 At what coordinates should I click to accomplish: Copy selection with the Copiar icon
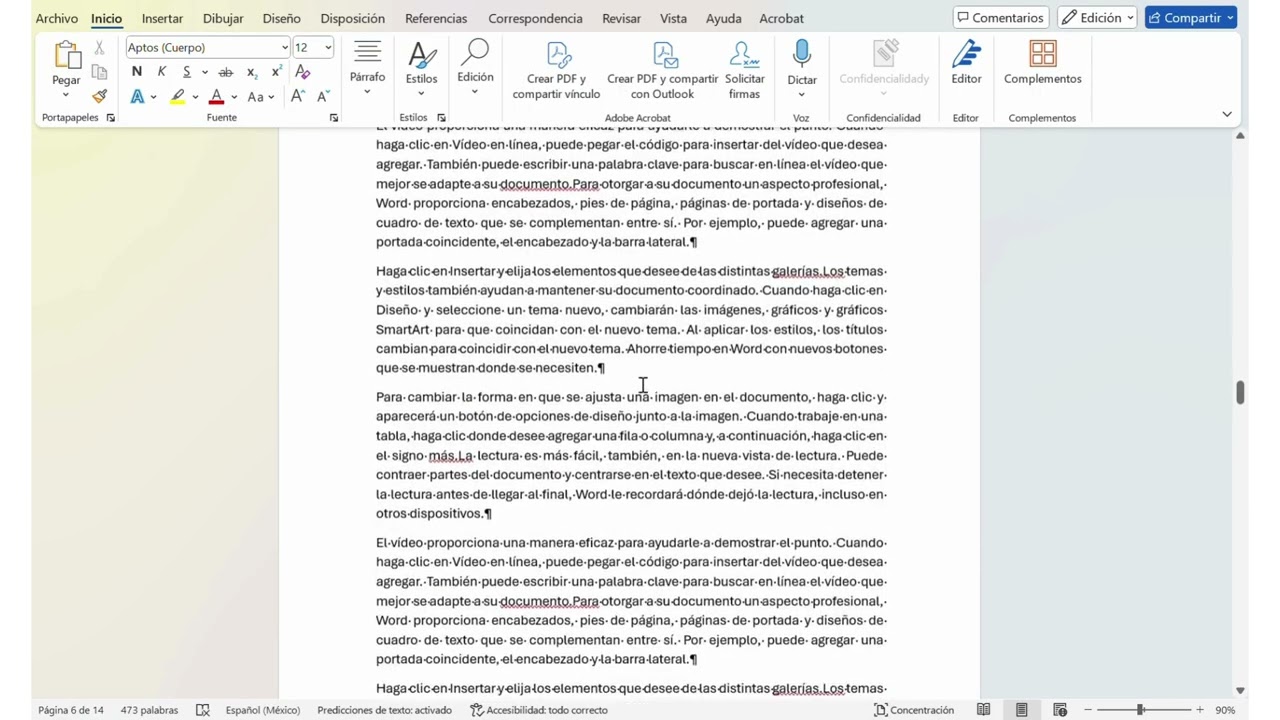pos(99,72)
